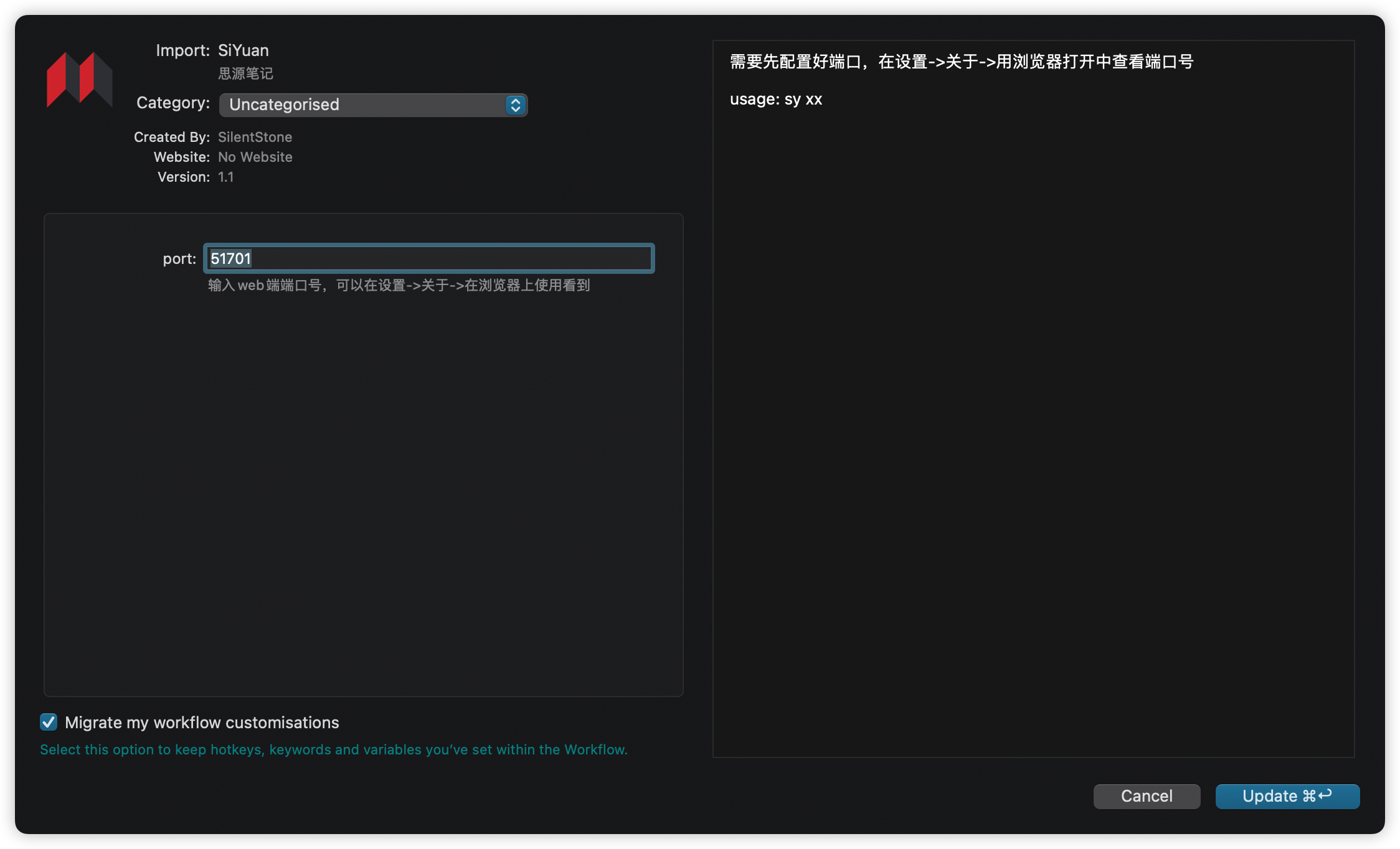Click the port hint text below field
This screenshot has width=1400, height=849.
point(399,285)
